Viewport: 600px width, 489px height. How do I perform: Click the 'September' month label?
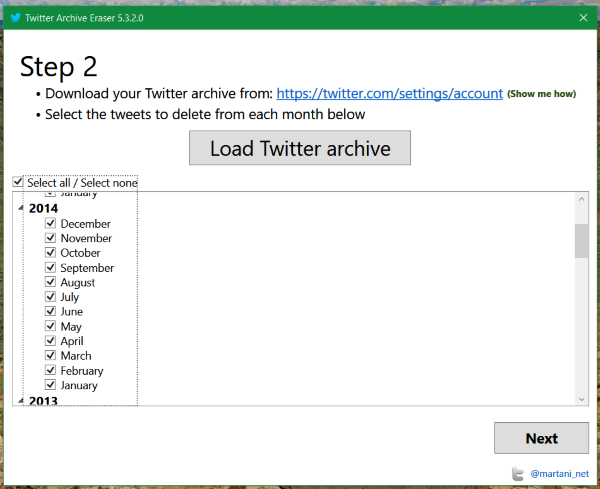(x=87, y=268)
